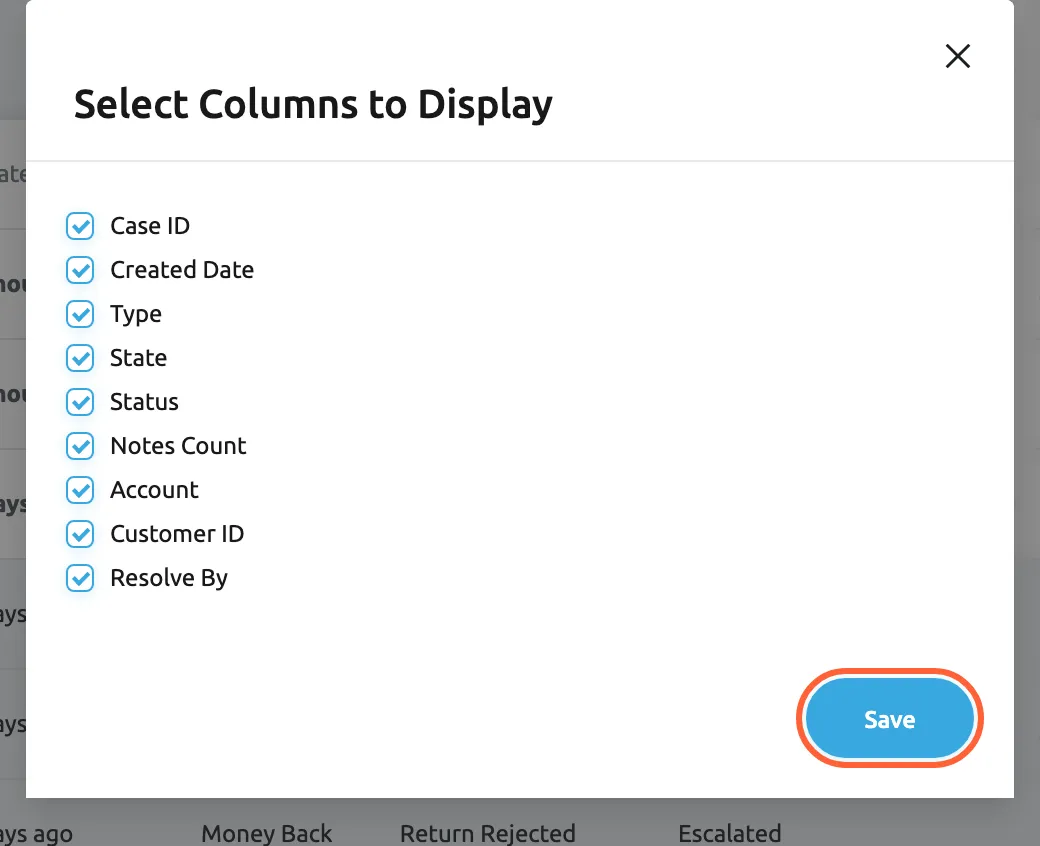Toggle the State column checkbox
Viewport: 1040px width, 846px height.
click(x=80, y=358)
